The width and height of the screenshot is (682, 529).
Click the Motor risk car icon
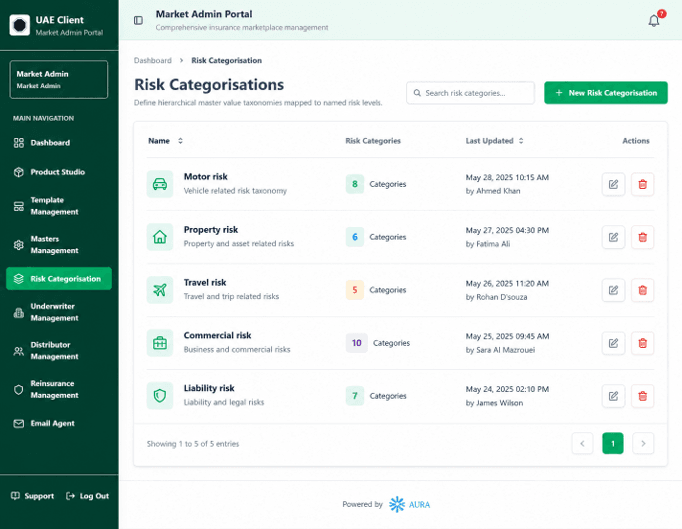click(x=160, y=184)
